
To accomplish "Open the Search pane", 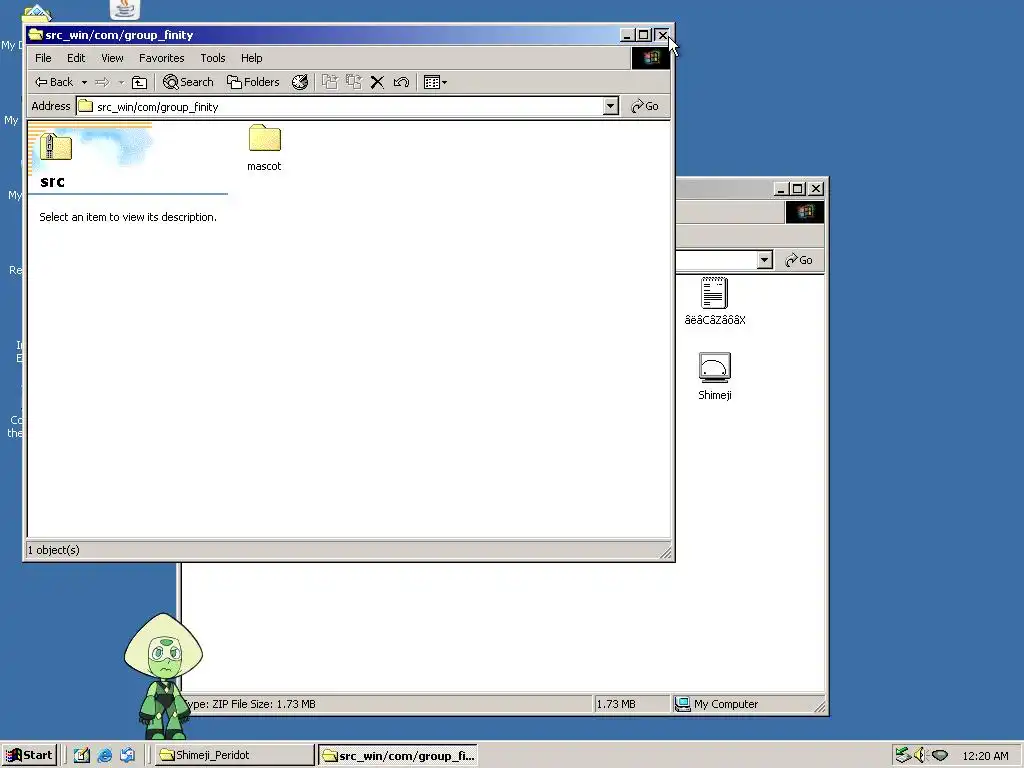I will [188, 82].
